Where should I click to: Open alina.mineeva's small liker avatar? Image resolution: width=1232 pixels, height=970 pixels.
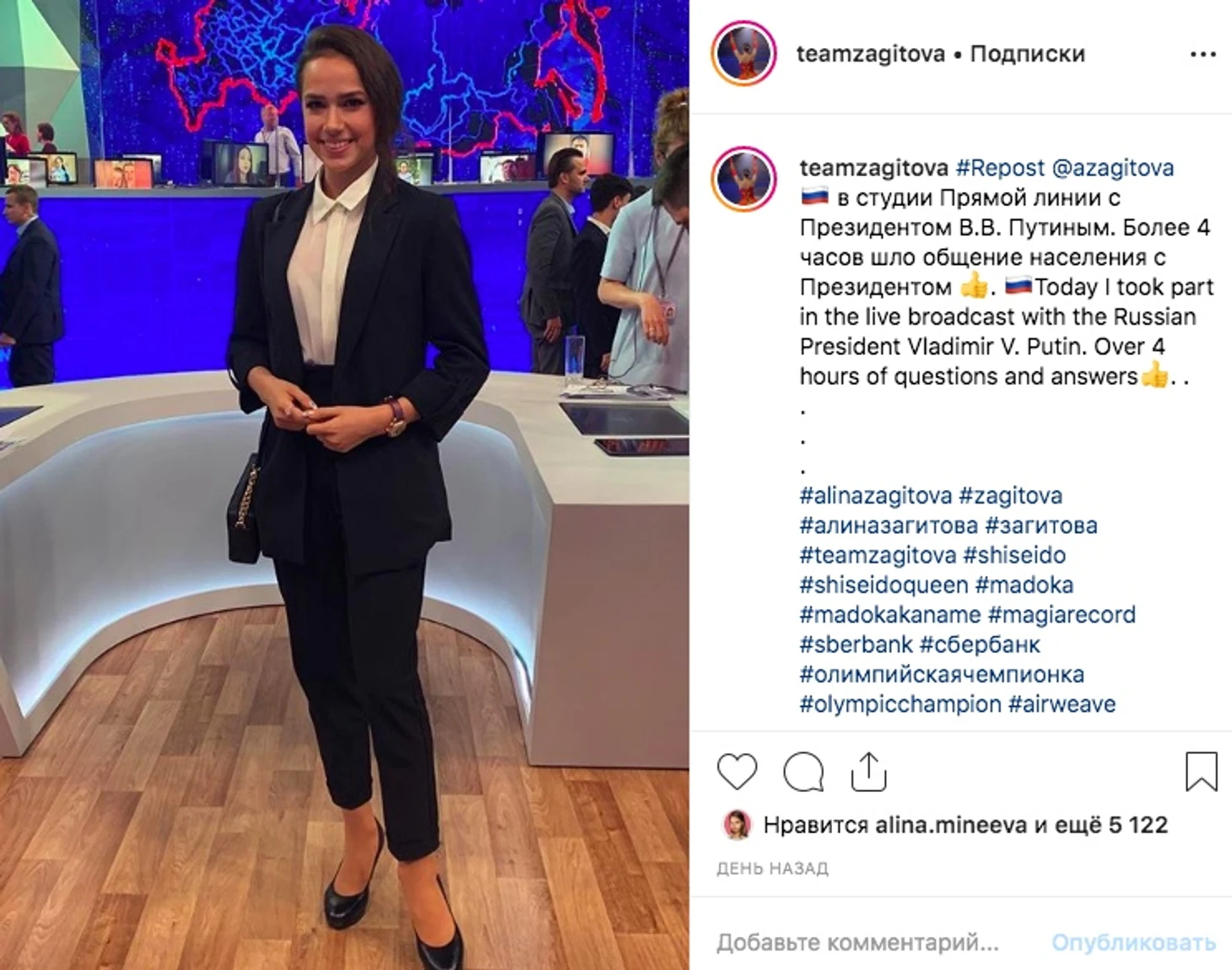(x=738, y=825)
